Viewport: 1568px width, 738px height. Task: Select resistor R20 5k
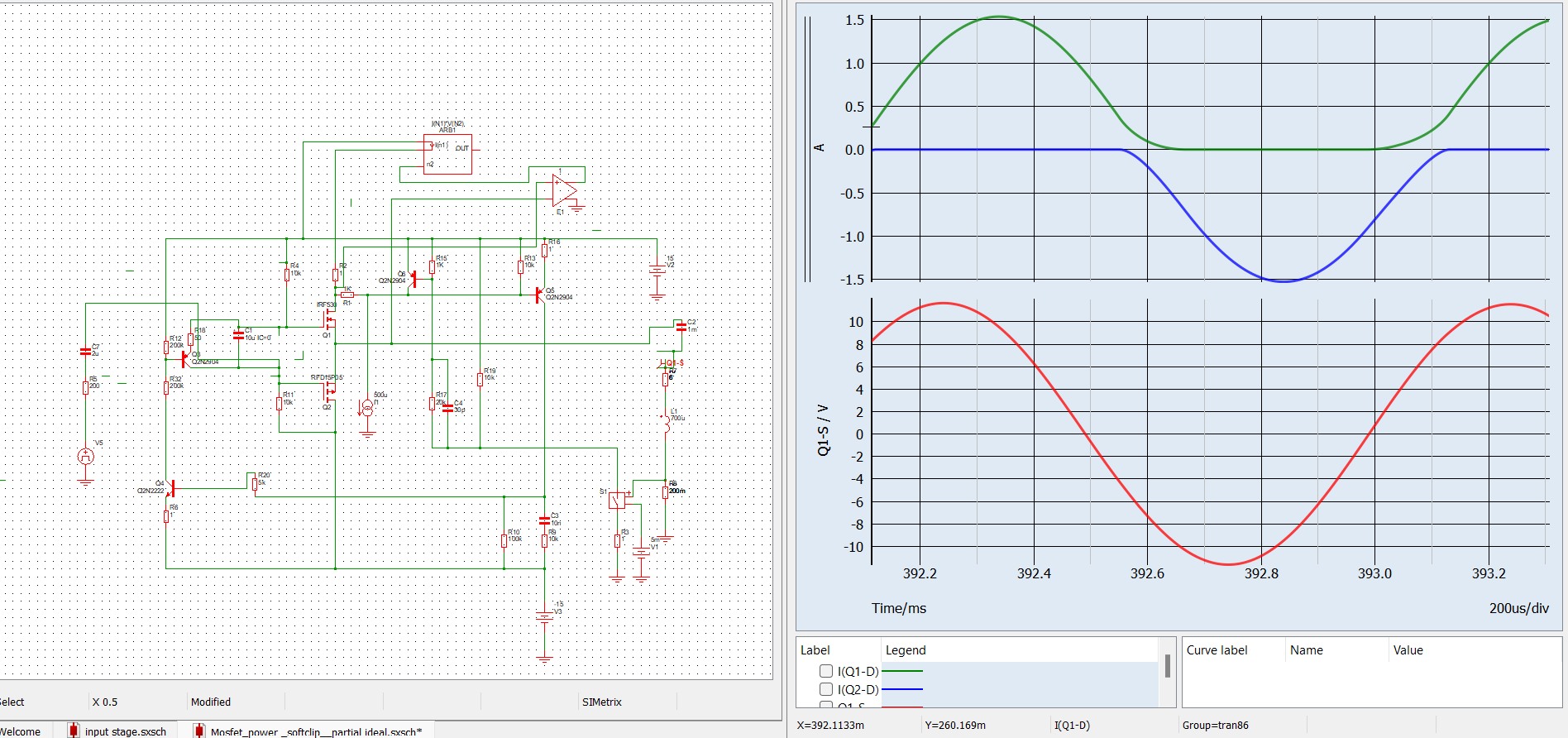[x=255, y=484]
